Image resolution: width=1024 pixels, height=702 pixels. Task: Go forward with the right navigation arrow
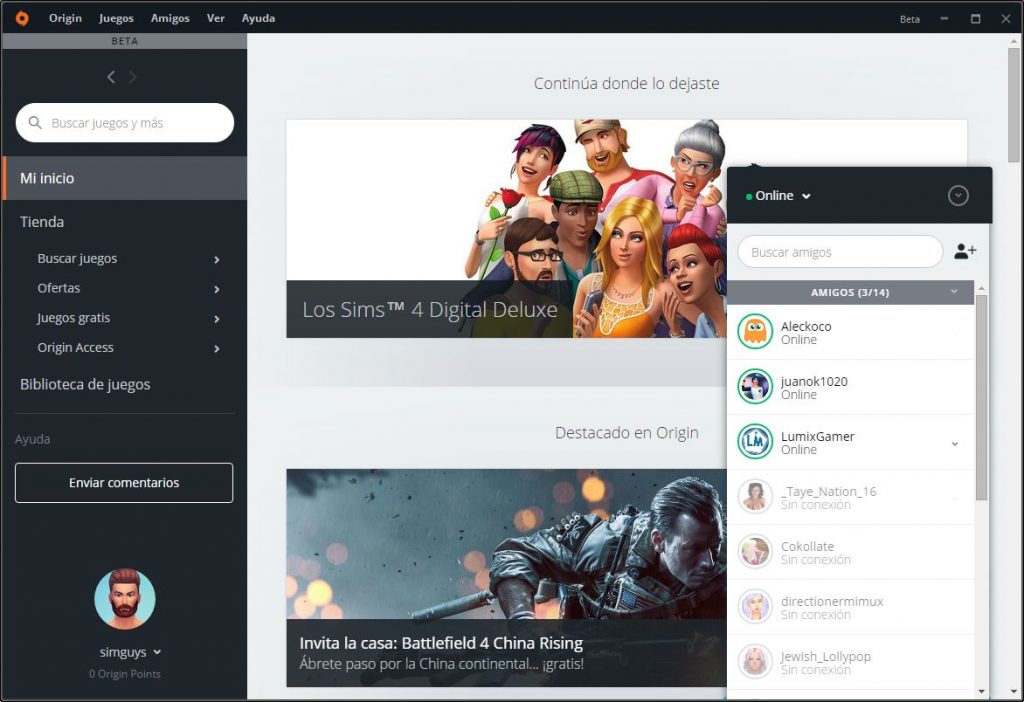coord(133,77)
